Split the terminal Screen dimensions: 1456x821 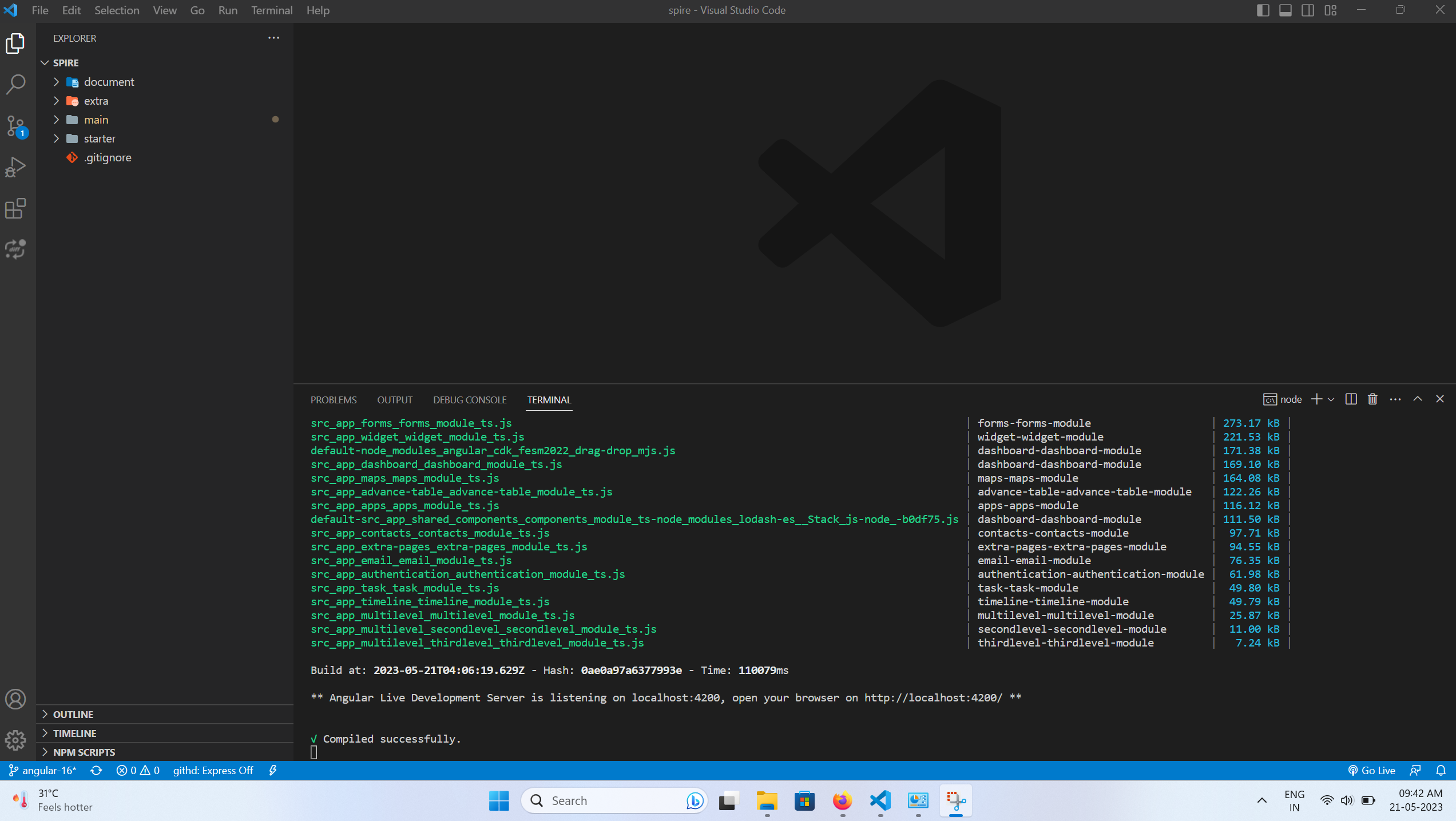(x=1351, y=399)
